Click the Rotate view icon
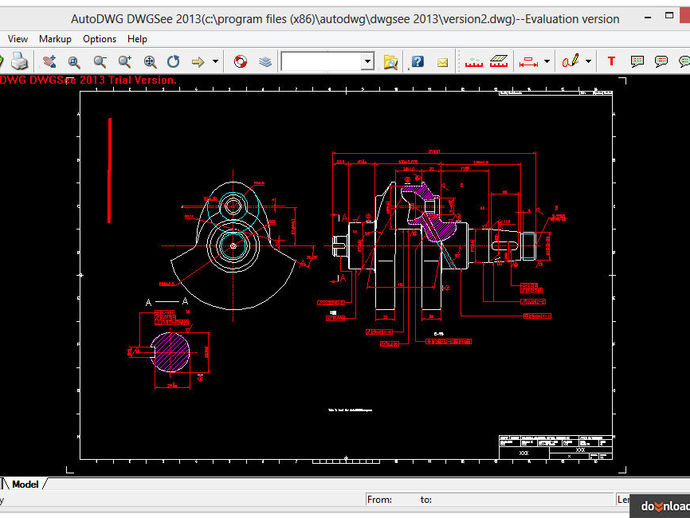 pos(173,62)
